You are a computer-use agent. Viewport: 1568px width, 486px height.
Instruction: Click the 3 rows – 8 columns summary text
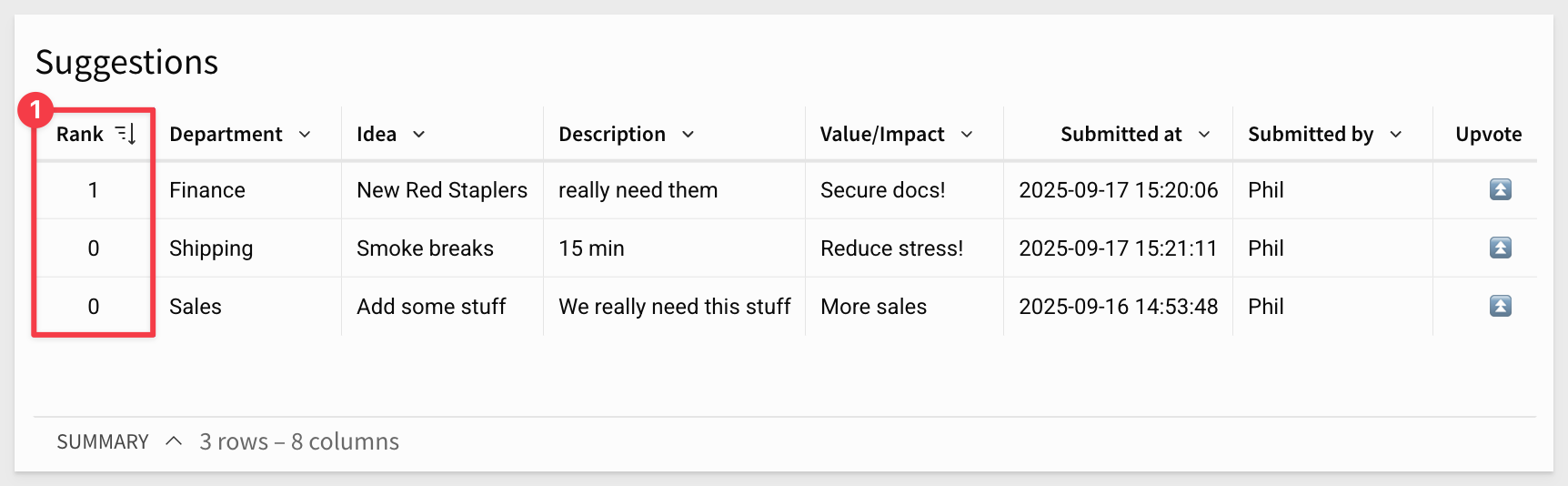[x=299, y=441]
